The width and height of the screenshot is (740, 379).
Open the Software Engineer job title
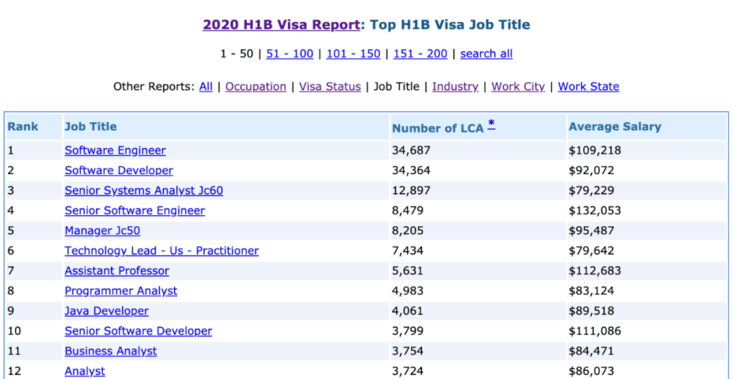click(115, 151)
